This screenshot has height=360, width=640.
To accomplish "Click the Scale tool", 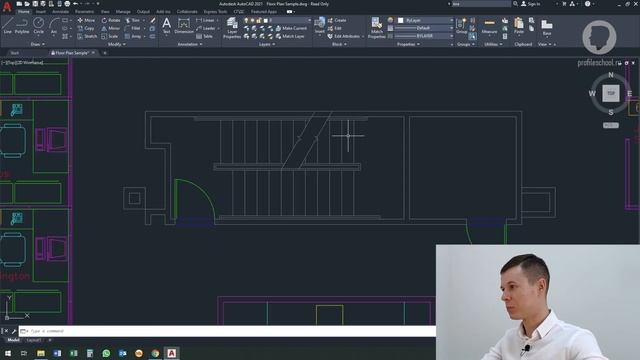I will tap(110, 36).
